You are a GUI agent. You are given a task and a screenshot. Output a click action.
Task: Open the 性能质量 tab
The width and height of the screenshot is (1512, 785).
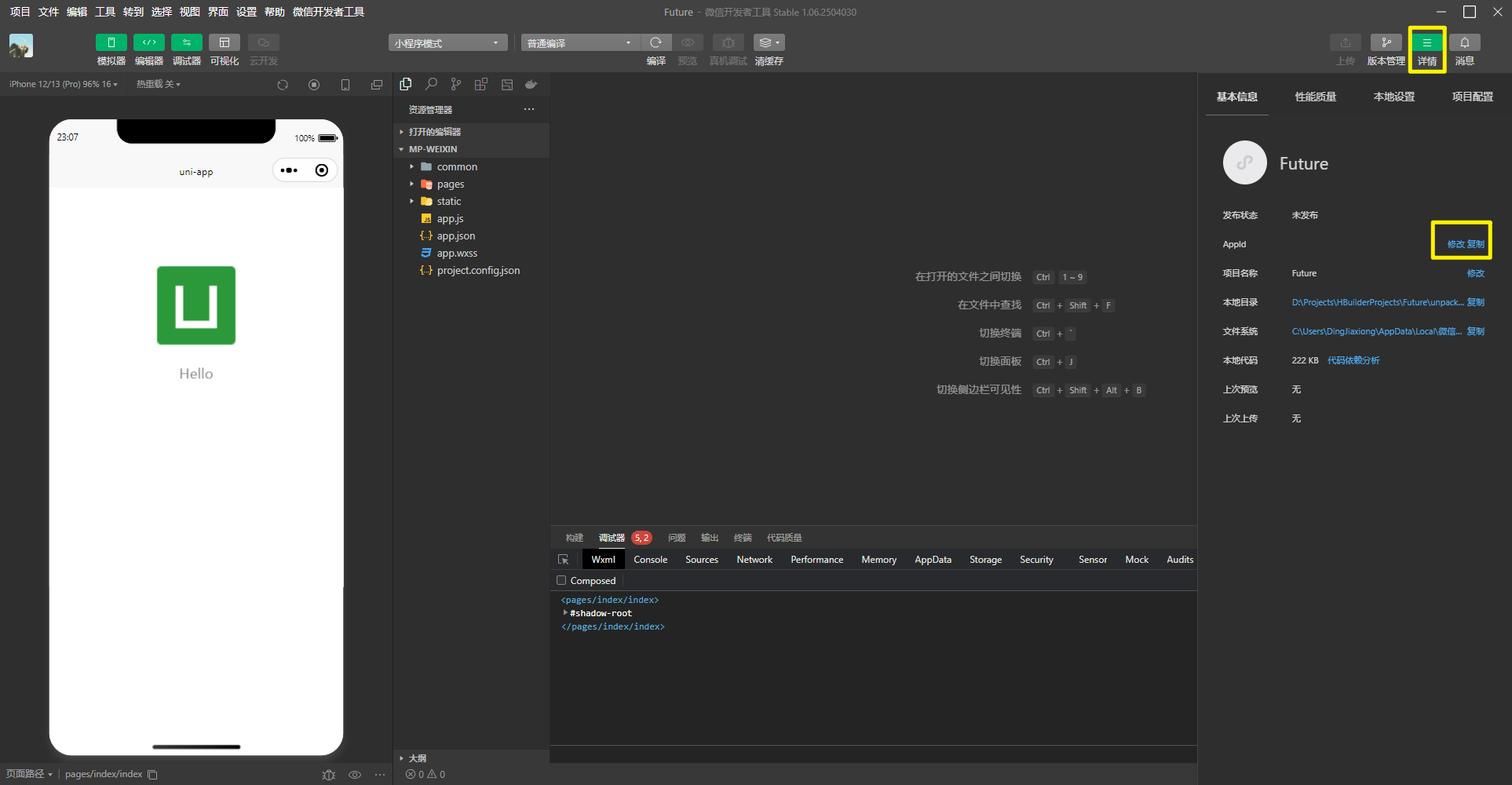pyautogui.click(x=1316, y=97)
